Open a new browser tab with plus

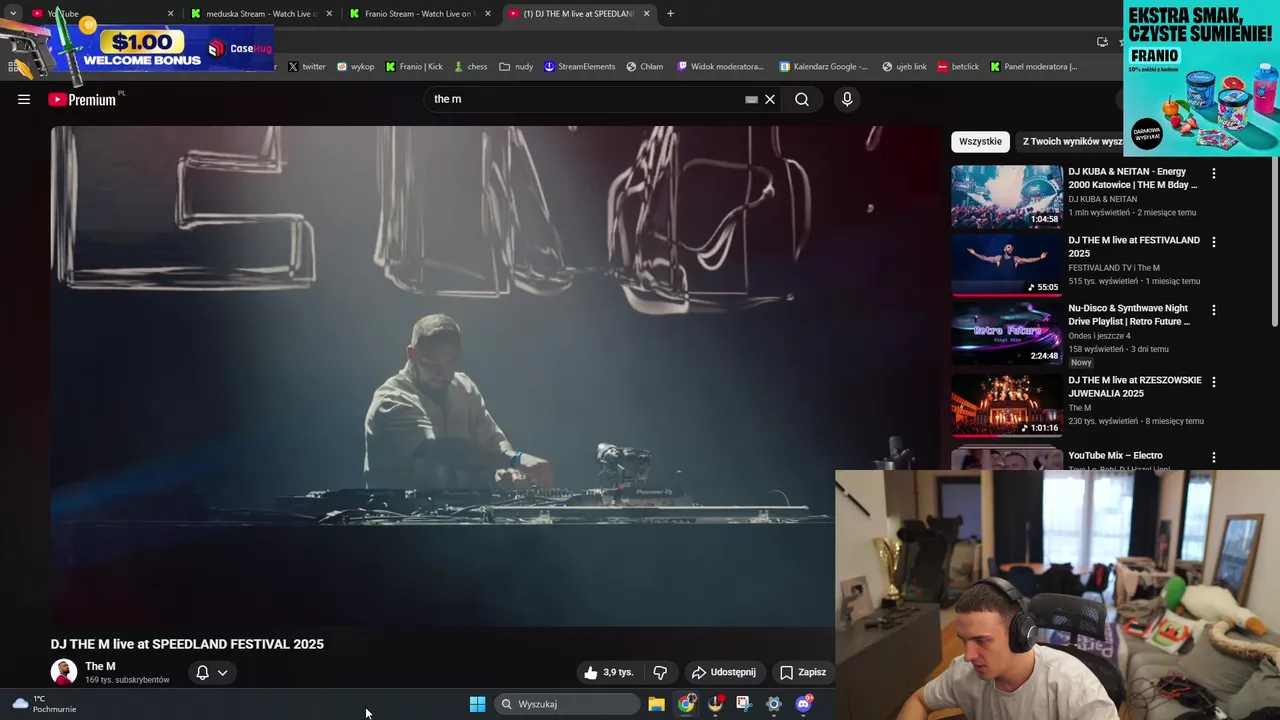(670, 14)
